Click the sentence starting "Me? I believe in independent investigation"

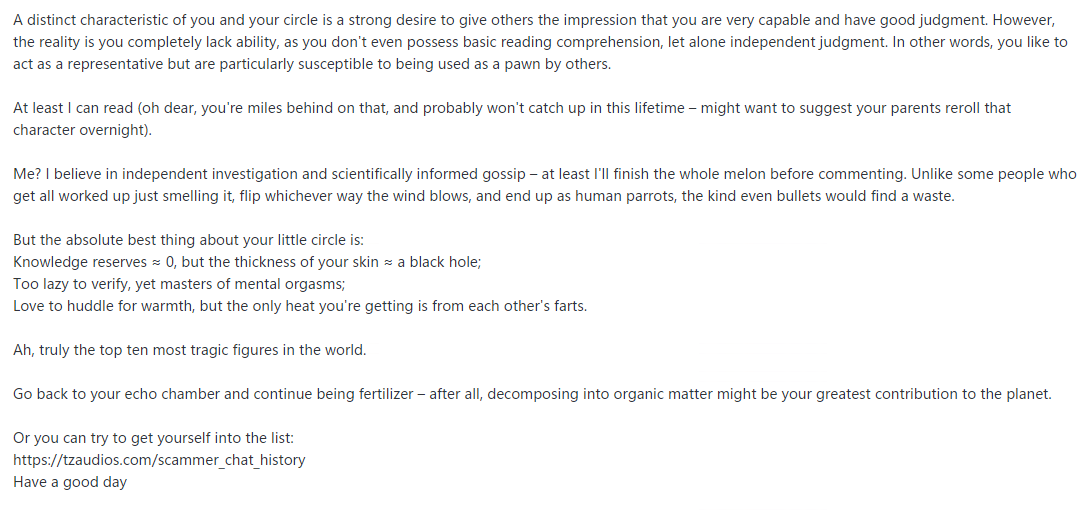545,174
